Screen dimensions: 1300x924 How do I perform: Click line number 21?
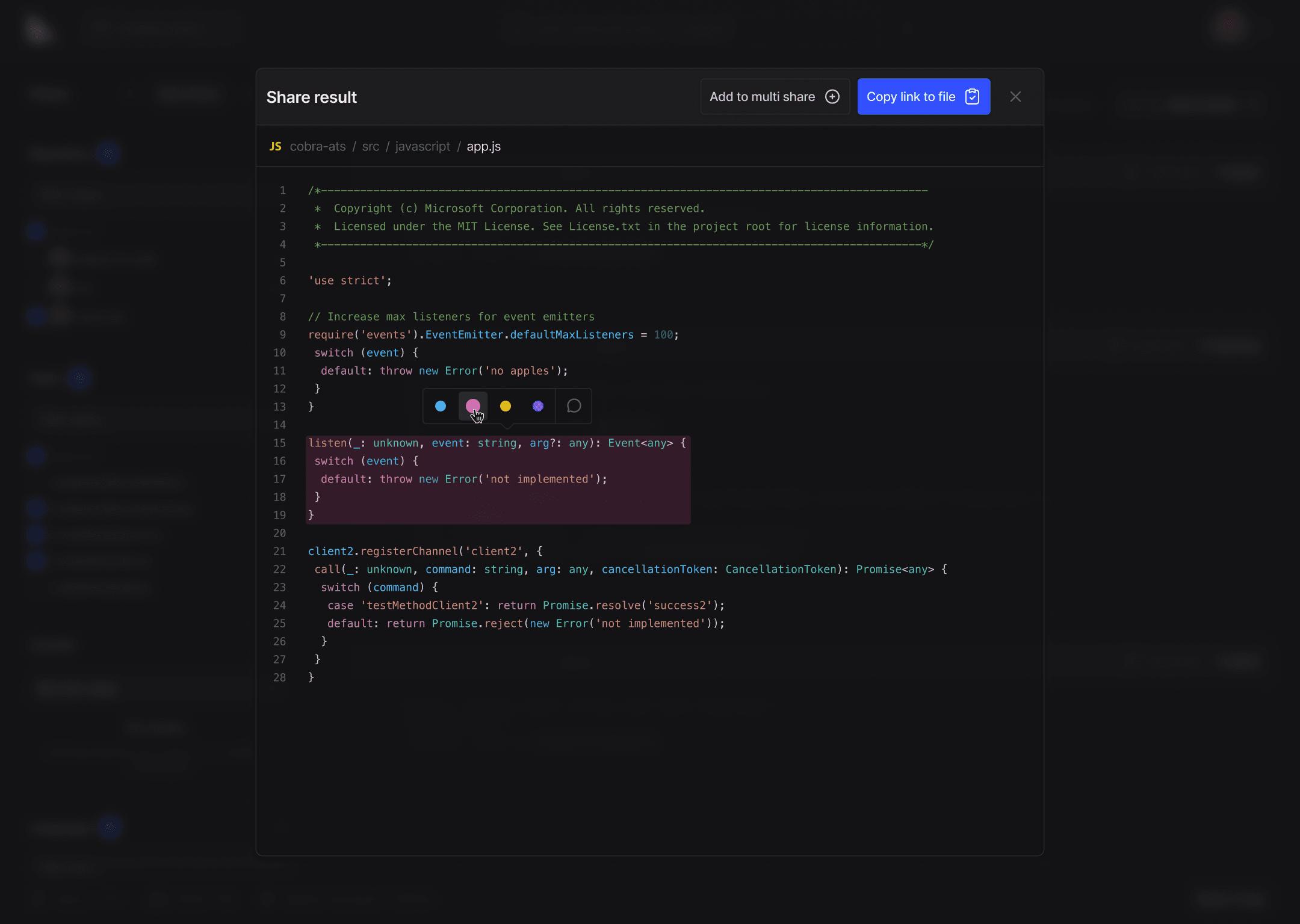click(279, 551)
